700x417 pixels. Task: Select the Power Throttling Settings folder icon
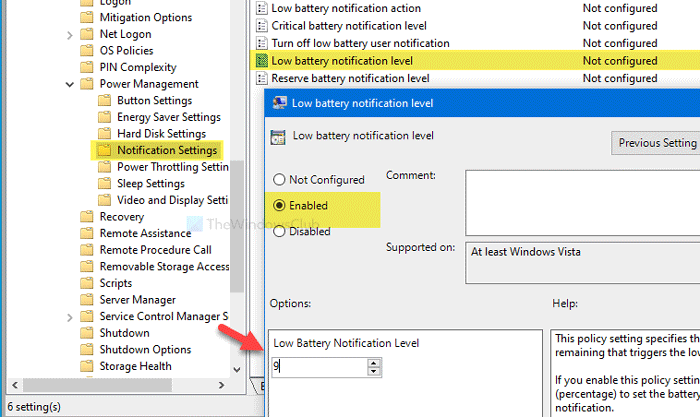point(104,167)
